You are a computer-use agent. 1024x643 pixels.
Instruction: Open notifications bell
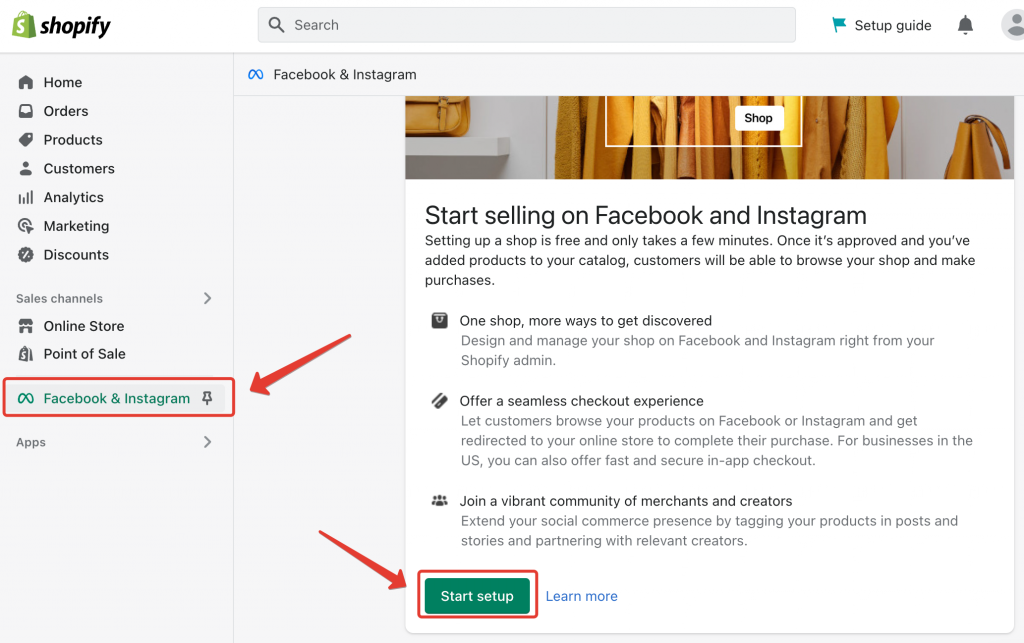(x=965, y=25)
